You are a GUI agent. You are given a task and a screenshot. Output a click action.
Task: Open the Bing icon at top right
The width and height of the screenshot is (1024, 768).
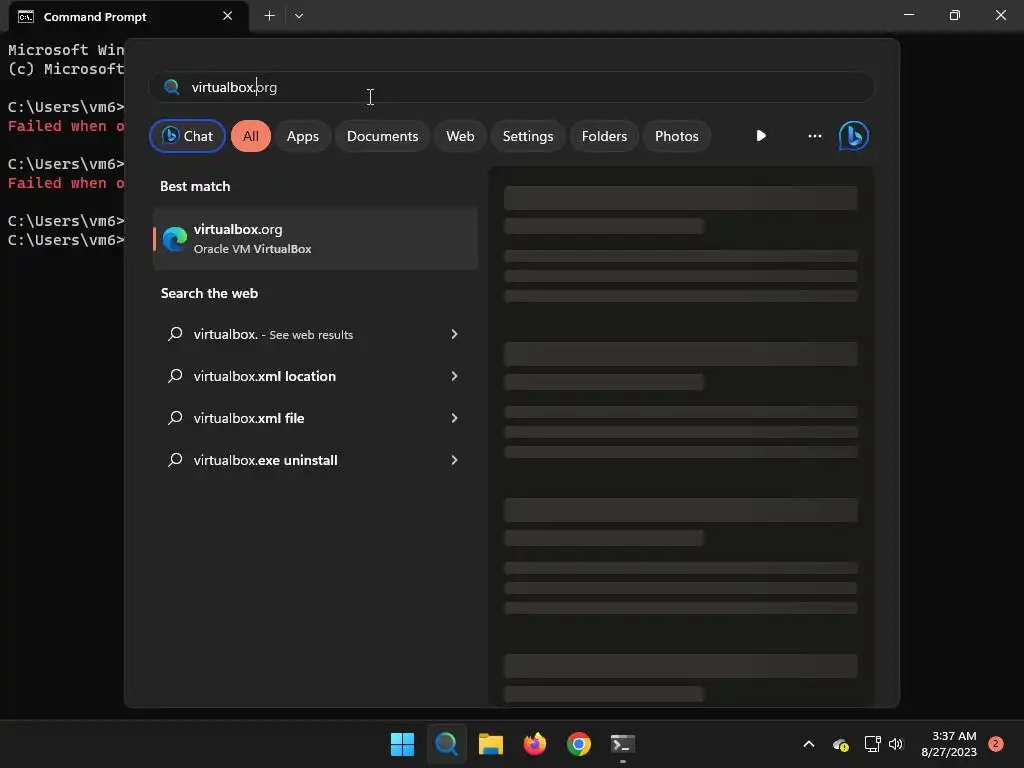point(854,136)
